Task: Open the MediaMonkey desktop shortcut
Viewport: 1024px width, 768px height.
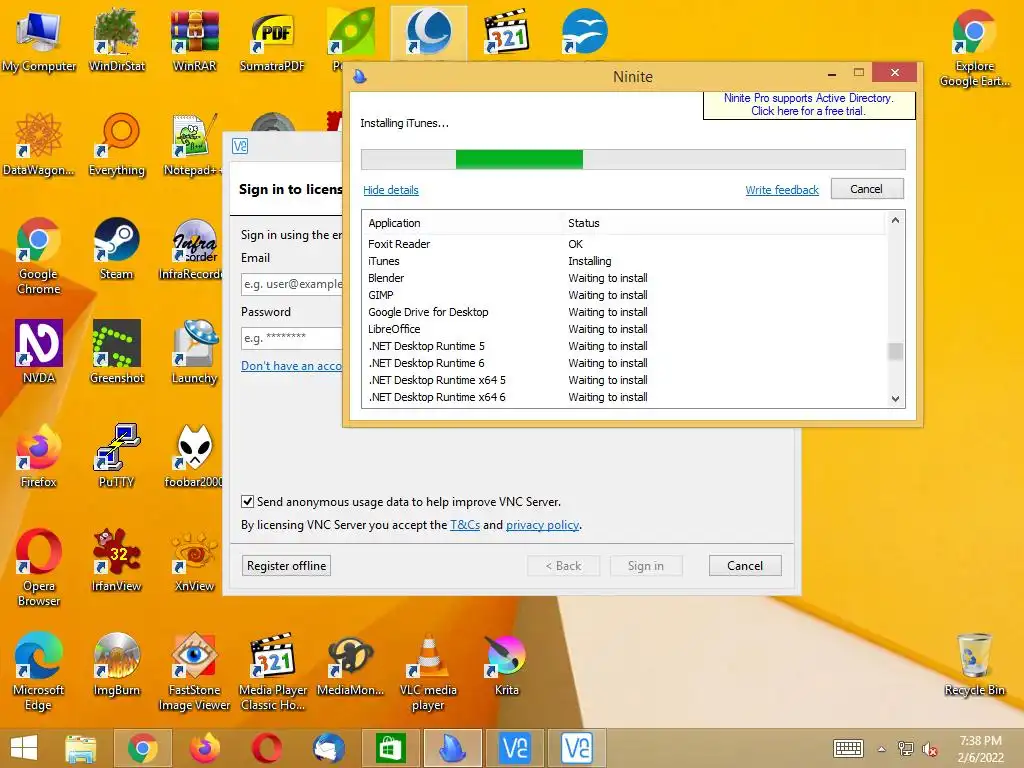Action: [350, 664]
